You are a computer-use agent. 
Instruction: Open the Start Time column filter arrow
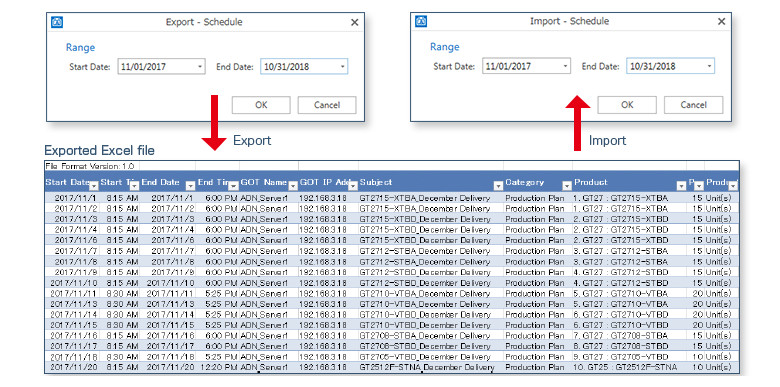coord(134,186)
